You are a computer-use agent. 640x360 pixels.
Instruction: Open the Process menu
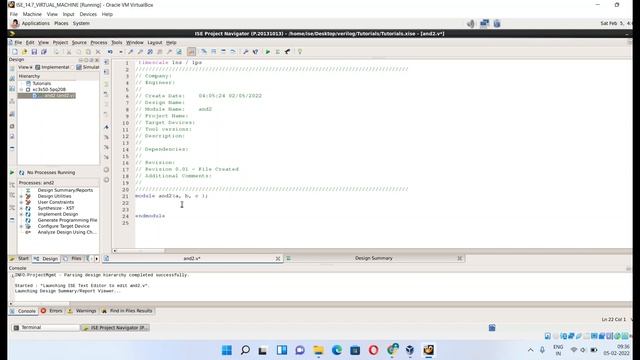[x=99, y=42]
